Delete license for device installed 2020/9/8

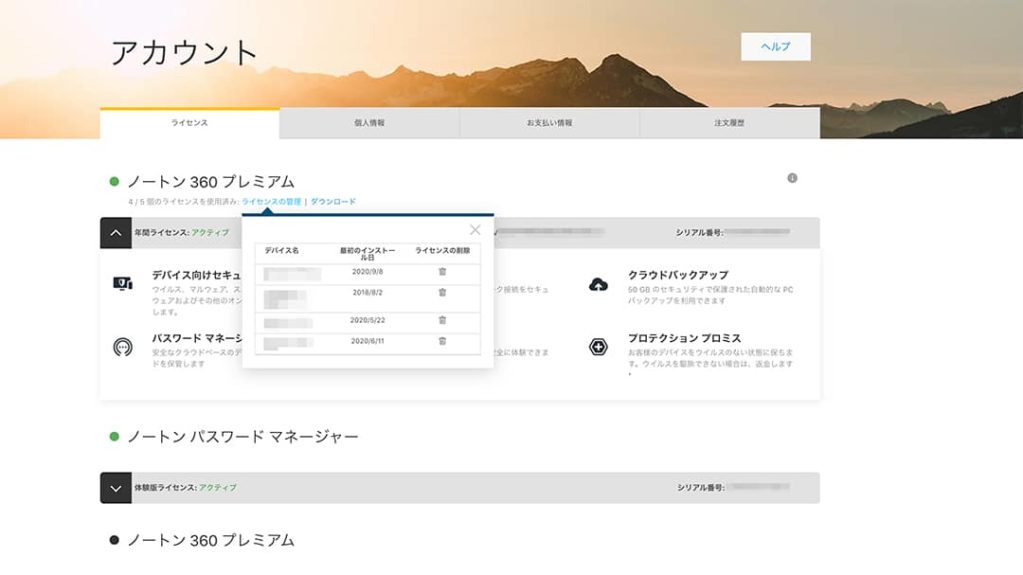click(442, 272)
